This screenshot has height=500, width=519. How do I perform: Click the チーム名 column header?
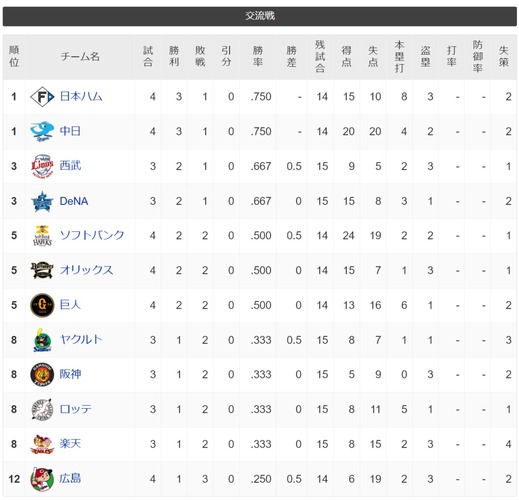click(x=80, y=57)
